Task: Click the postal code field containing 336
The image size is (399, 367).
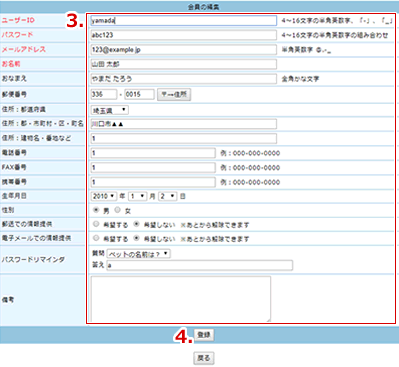Action: (x=104, y=94)
